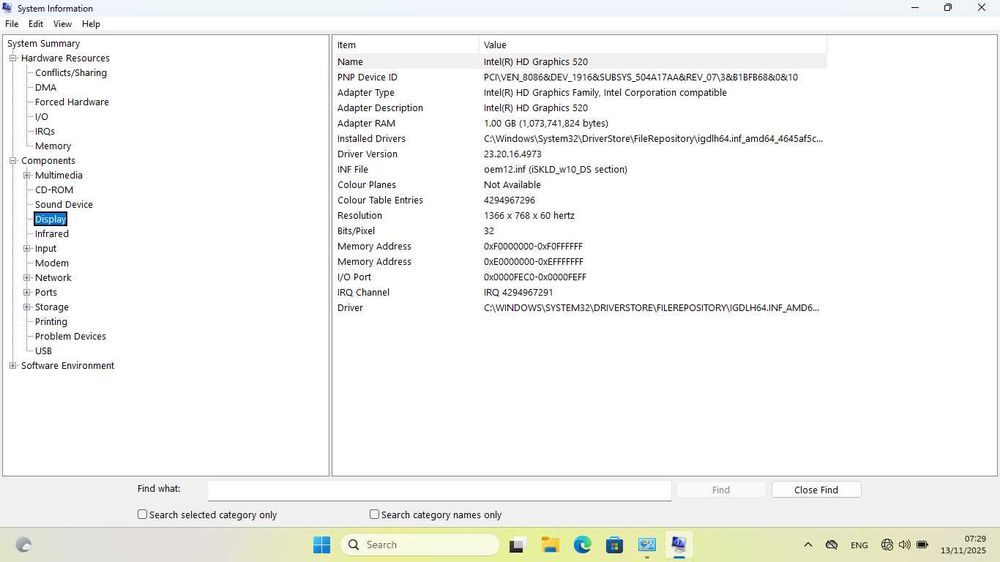Viewport: 1000px width, 562px height.
Task: Select the Driver Version row
Action: [x=580, y=154]
